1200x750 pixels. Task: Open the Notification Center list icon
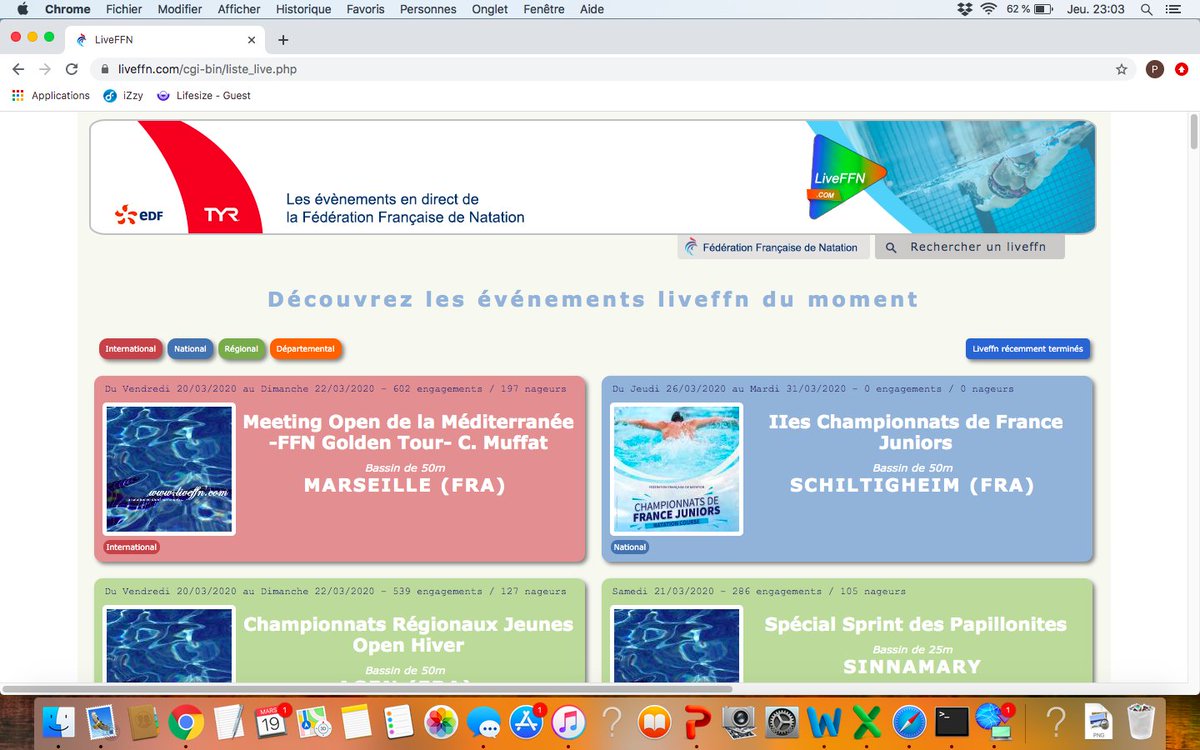pos(1176,9)
